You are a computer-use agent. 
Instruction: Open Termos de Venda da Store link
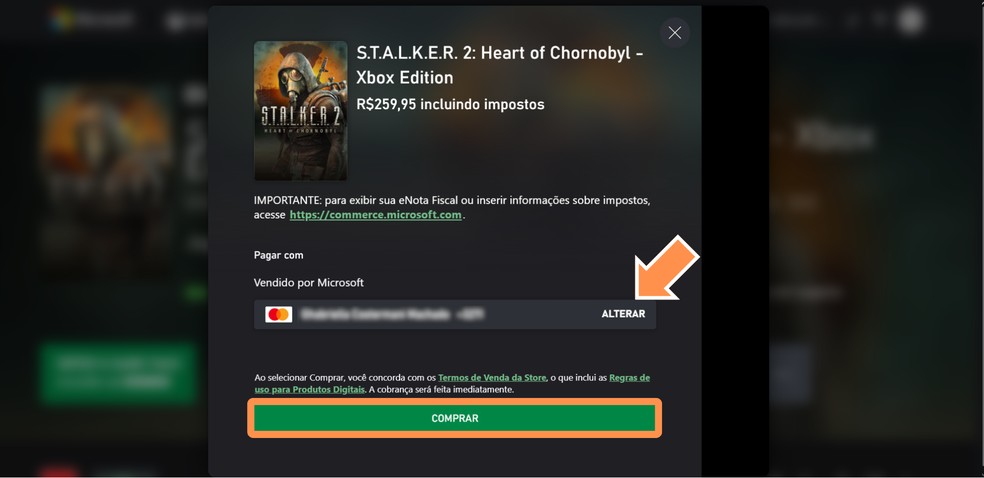pos(492,378)
